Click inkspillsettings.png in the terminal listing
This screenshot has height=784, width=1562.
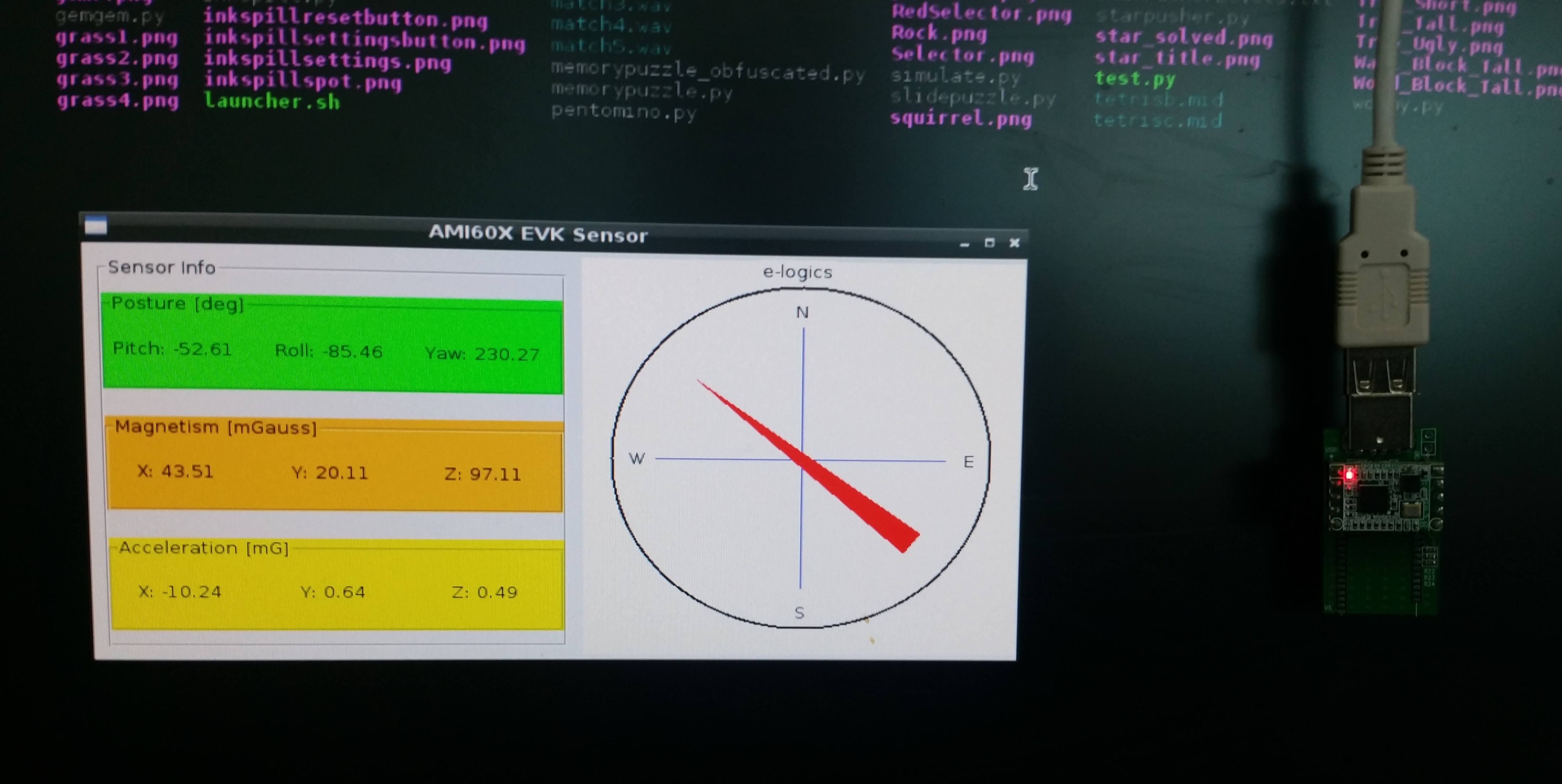[327, 61]
